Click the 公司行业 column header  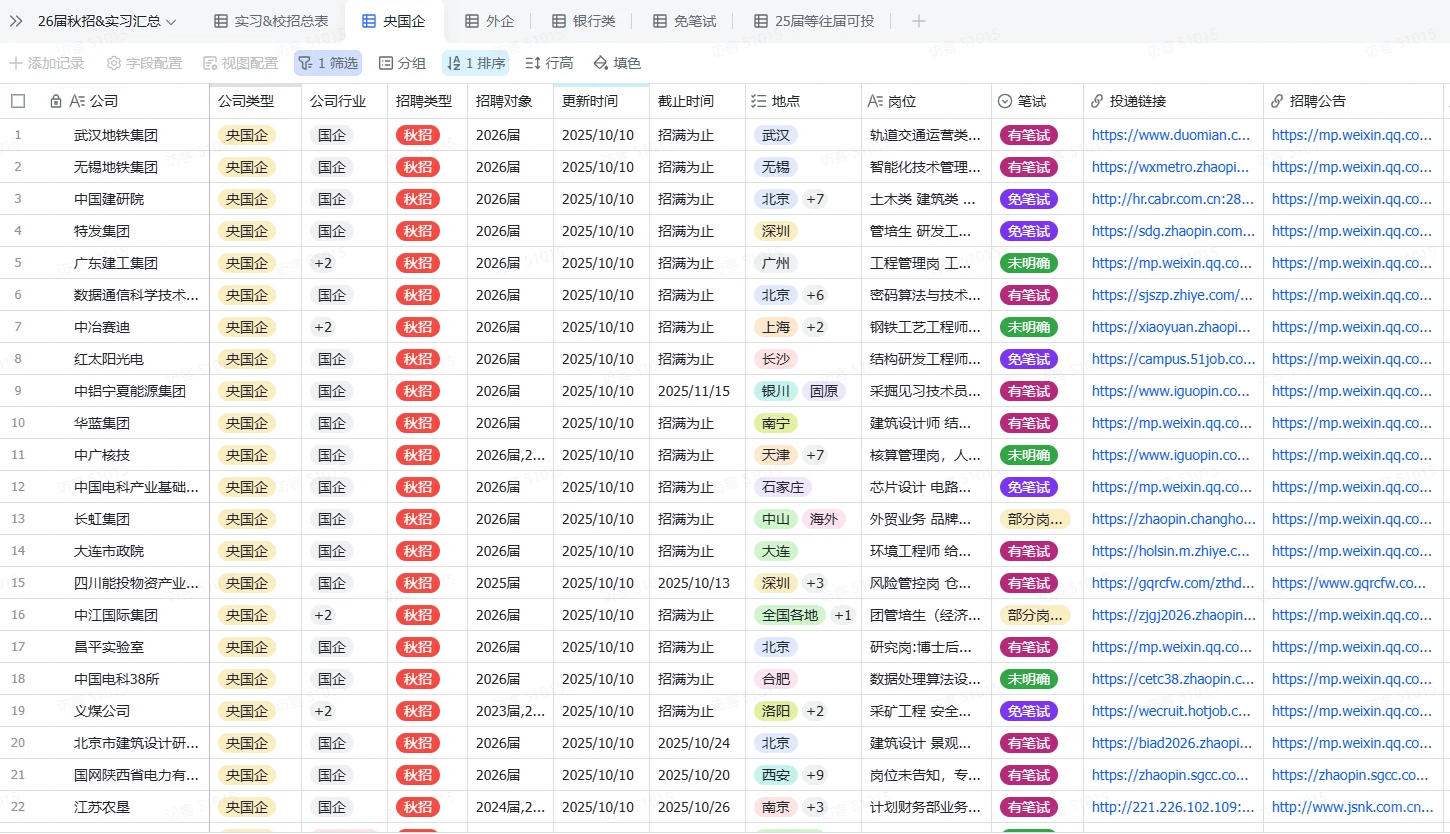click(344, 101)
